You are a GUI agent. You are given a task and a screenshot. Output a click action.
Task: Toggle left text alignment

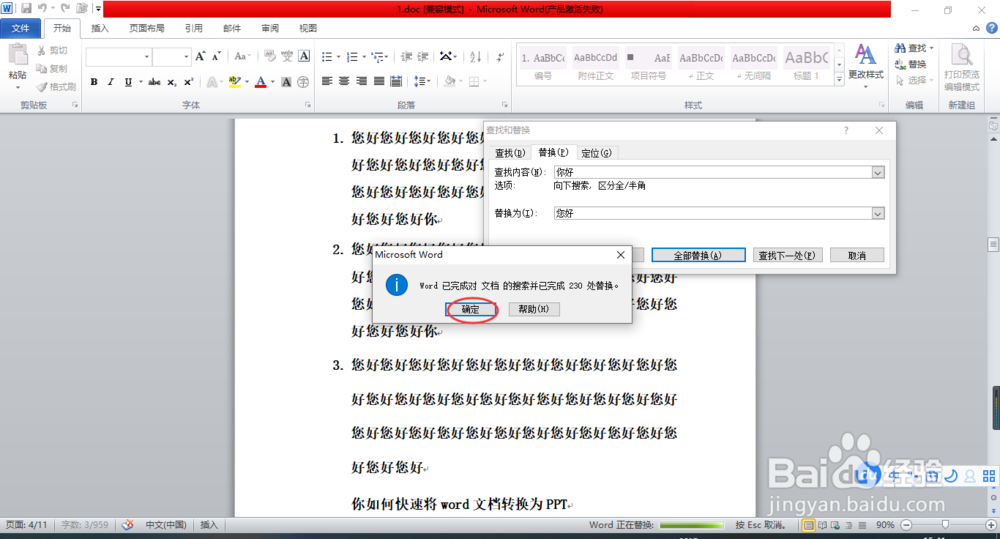tap(327, 81)
